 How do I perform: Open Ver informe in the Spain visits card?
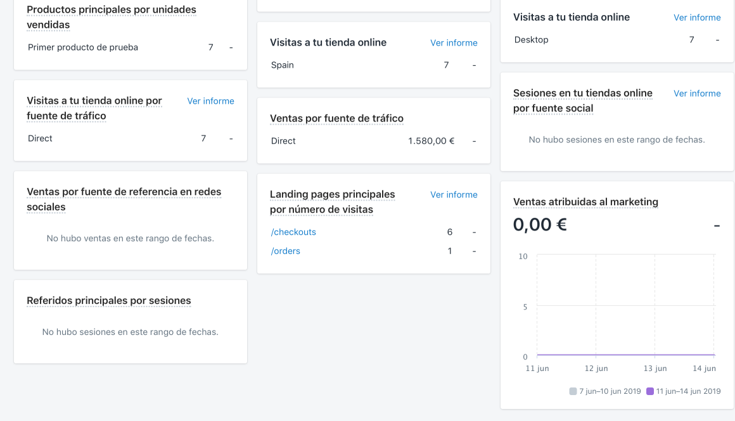pyautogui.click(x=453, y=43)
